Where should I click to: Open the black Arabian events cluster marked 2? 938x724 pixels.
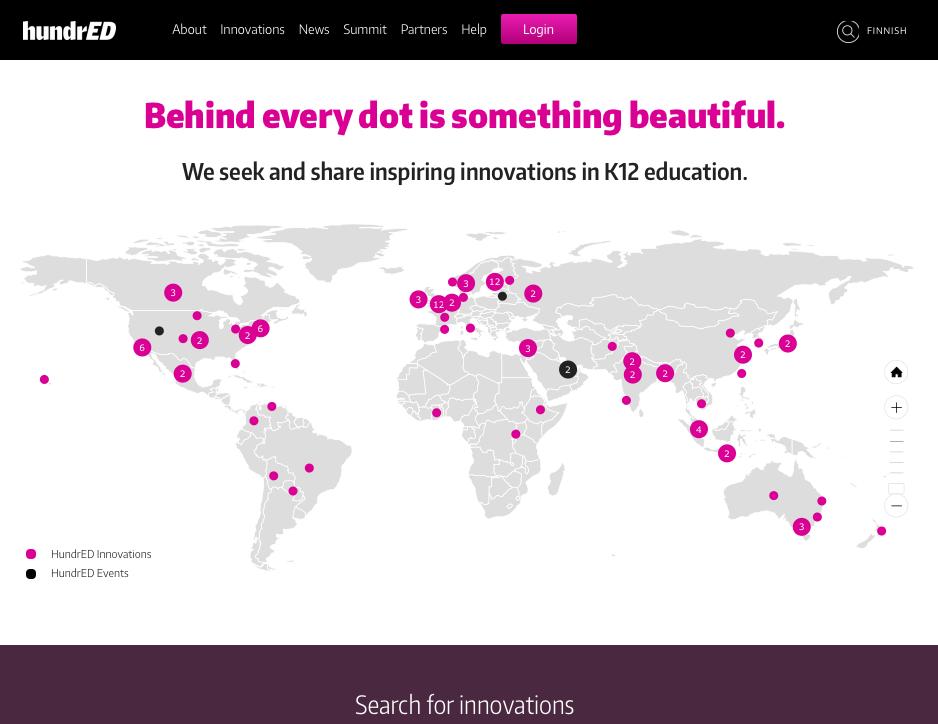tap(568, 369)
